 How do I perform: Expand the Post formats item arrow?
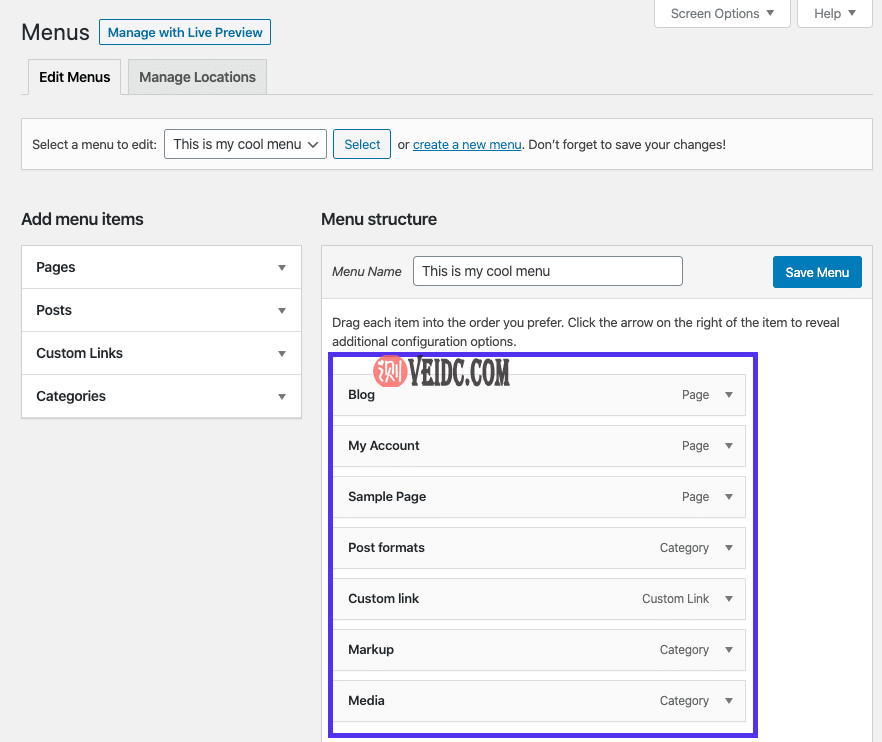(x=729, y=548)
